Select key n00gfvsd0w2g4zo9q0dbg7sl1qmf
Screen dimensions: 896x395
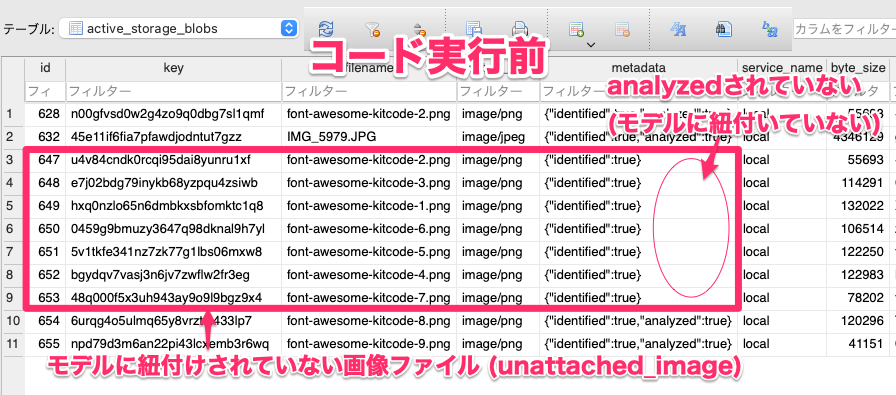click(x=174, y=114)
